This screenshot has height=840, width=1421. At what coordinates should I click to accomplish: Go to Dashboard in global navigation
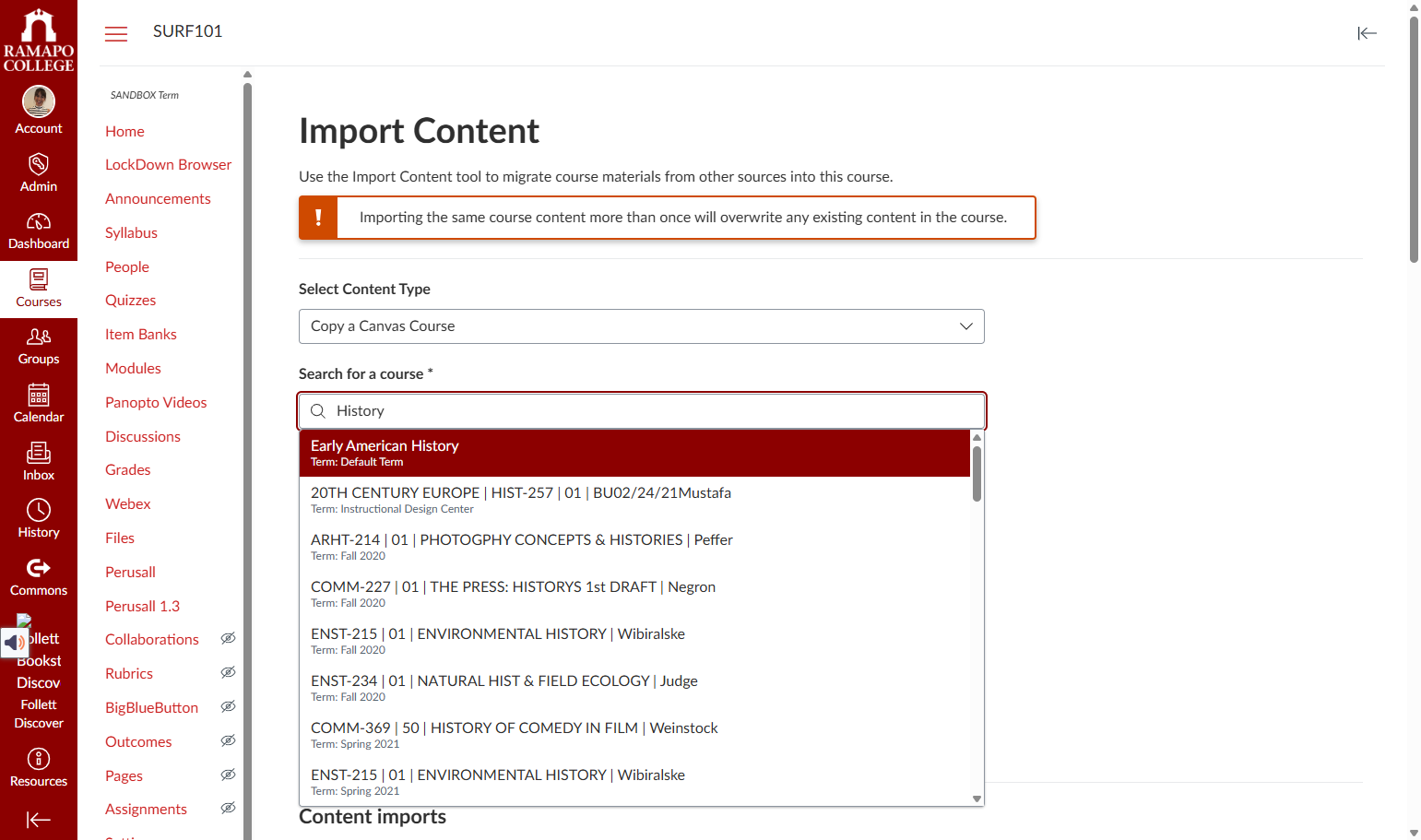click(x=39, y=232)
